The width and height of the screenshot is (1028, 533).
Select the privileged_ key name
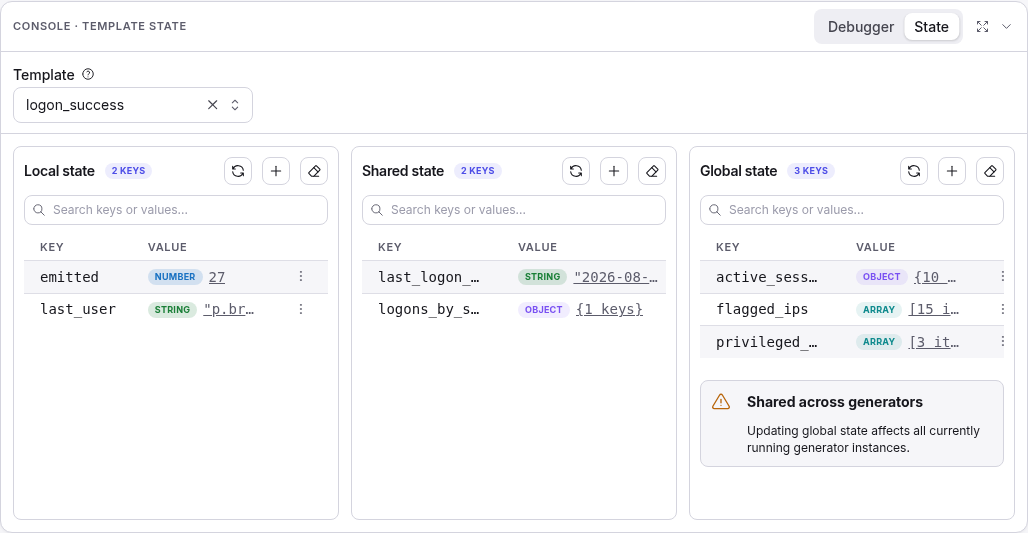coord(766,342)
